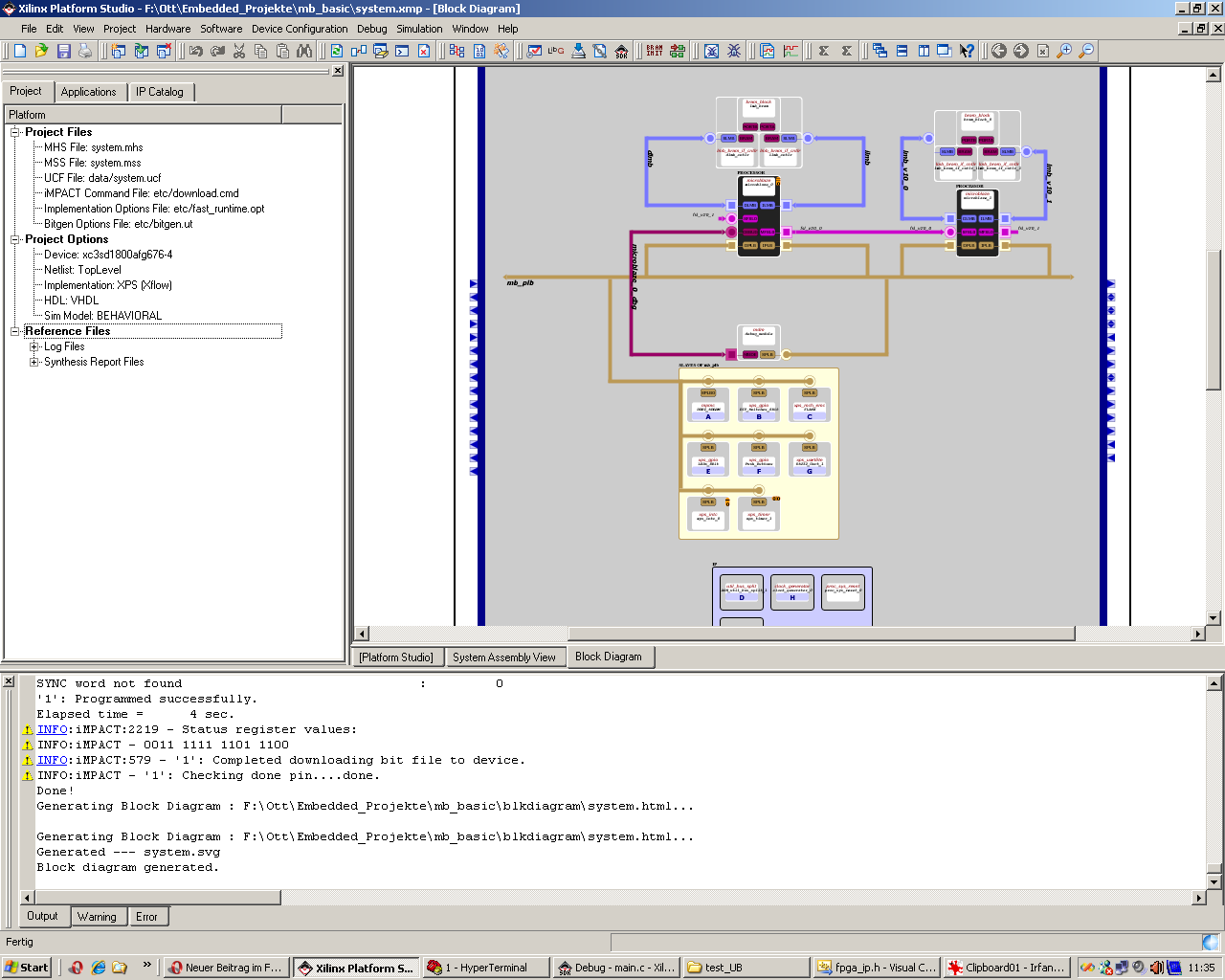This screenshot has width=1225, height=980.
Task: Show the Warning console tab
Action: pyautogui.click(x=97, y=917)
